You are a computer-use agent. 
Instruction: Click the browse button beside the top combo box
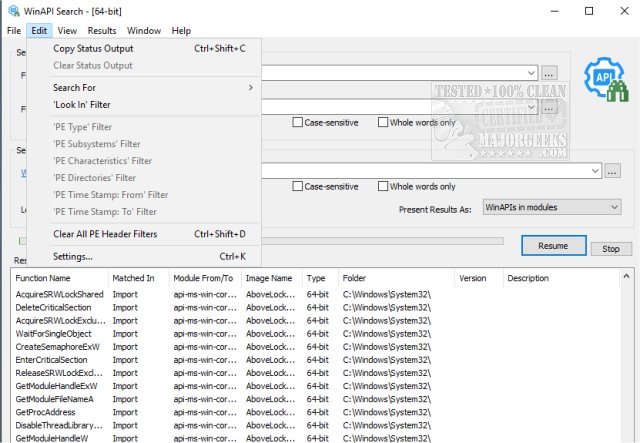[x=549, y=73]
